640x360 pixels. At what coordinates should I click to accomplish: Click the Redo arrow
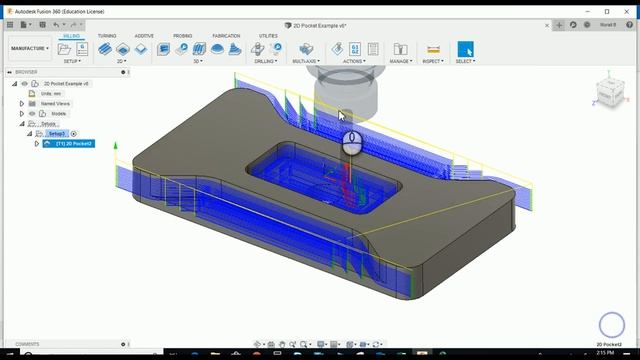tap(73, 25)
